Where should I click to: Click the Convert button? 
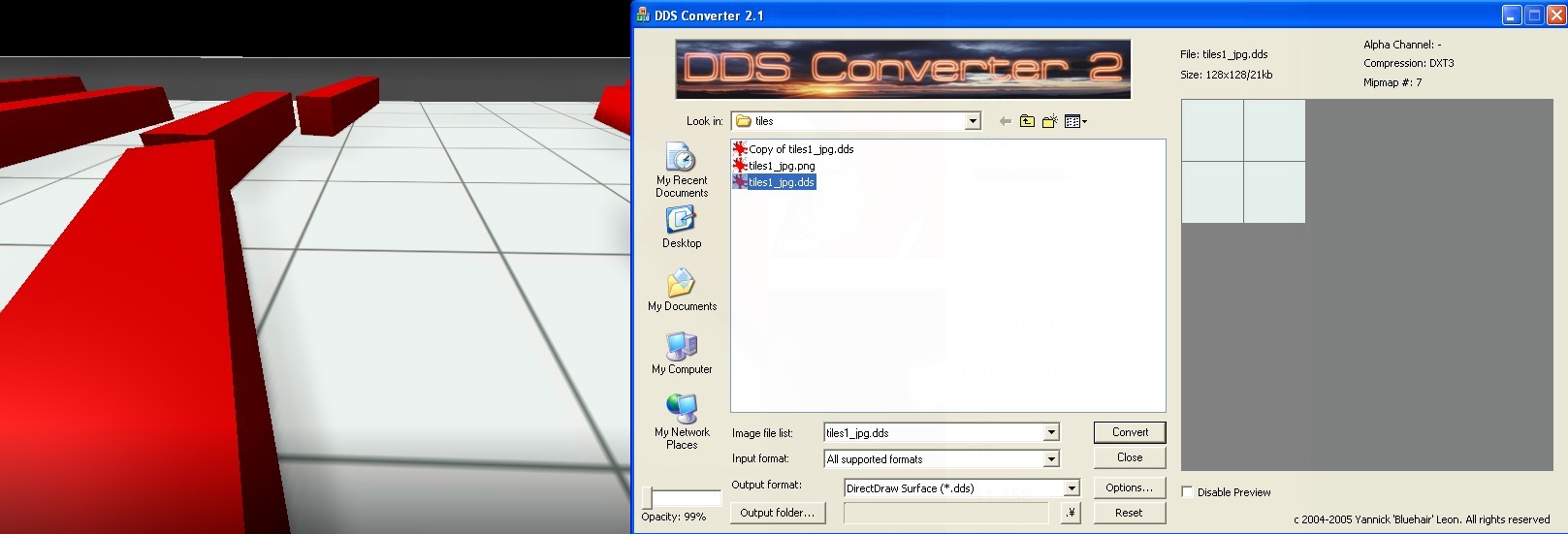pos(1130,432)
